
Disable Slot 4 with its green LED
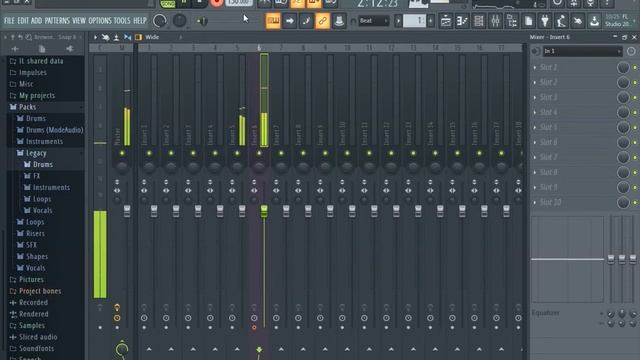click(635, 112)
